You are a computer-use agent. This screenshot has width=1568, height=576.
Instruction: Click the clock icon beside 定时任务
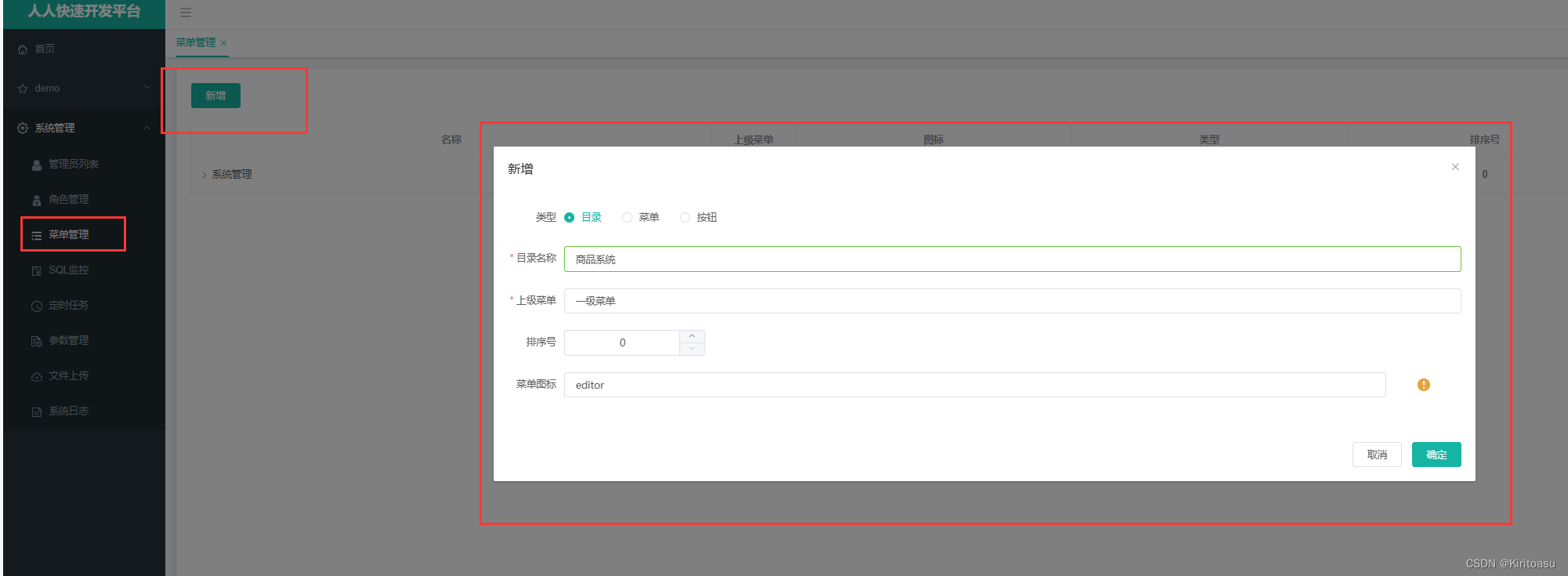(37, 306)
